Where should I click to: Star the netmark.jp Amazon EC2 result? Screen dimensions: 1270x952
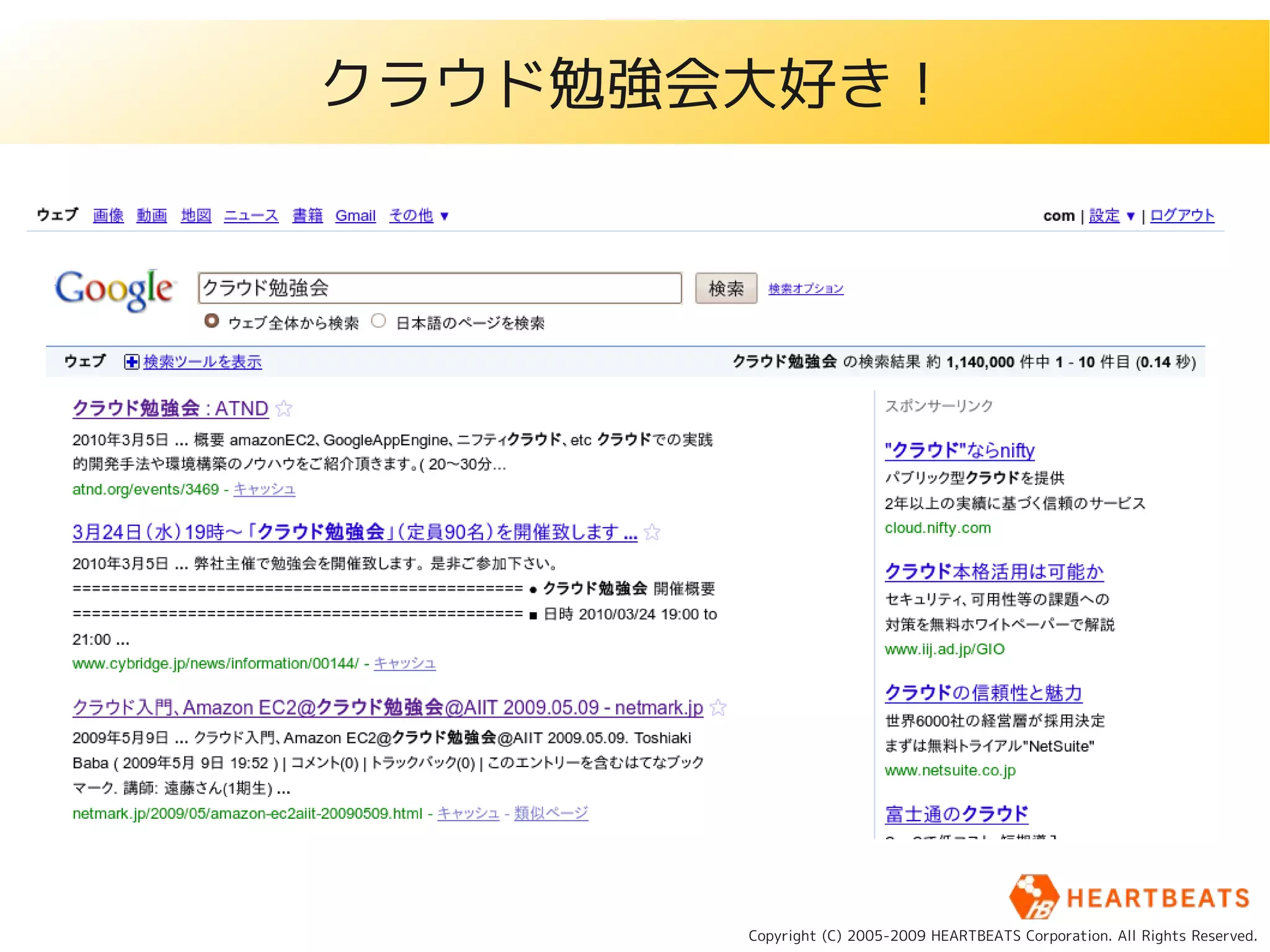pyautogui.click(x=718, y=708)
